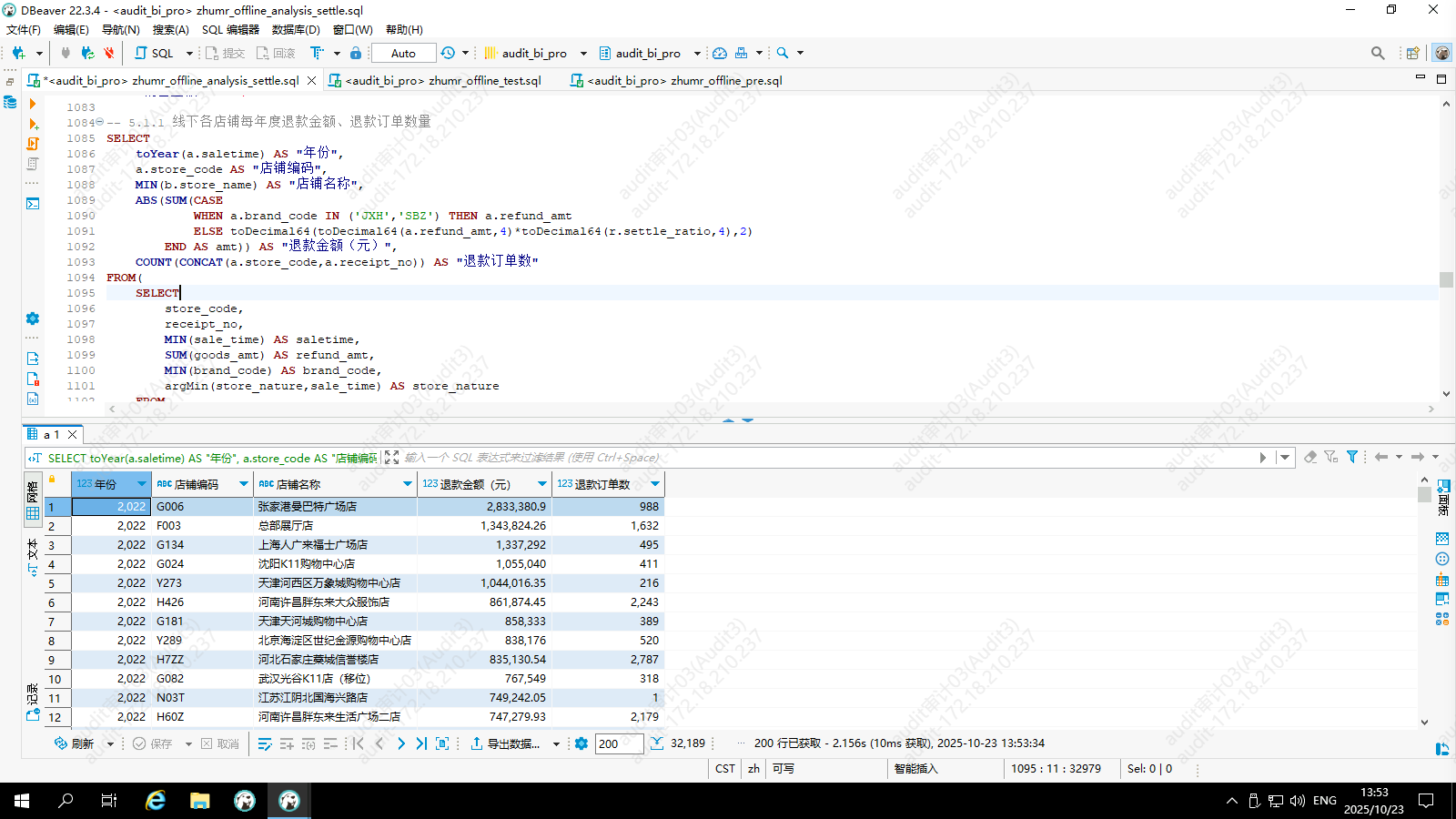The image size is (1456, 819).
Task: Open the transaction log history icon
Action: (448, 53)
